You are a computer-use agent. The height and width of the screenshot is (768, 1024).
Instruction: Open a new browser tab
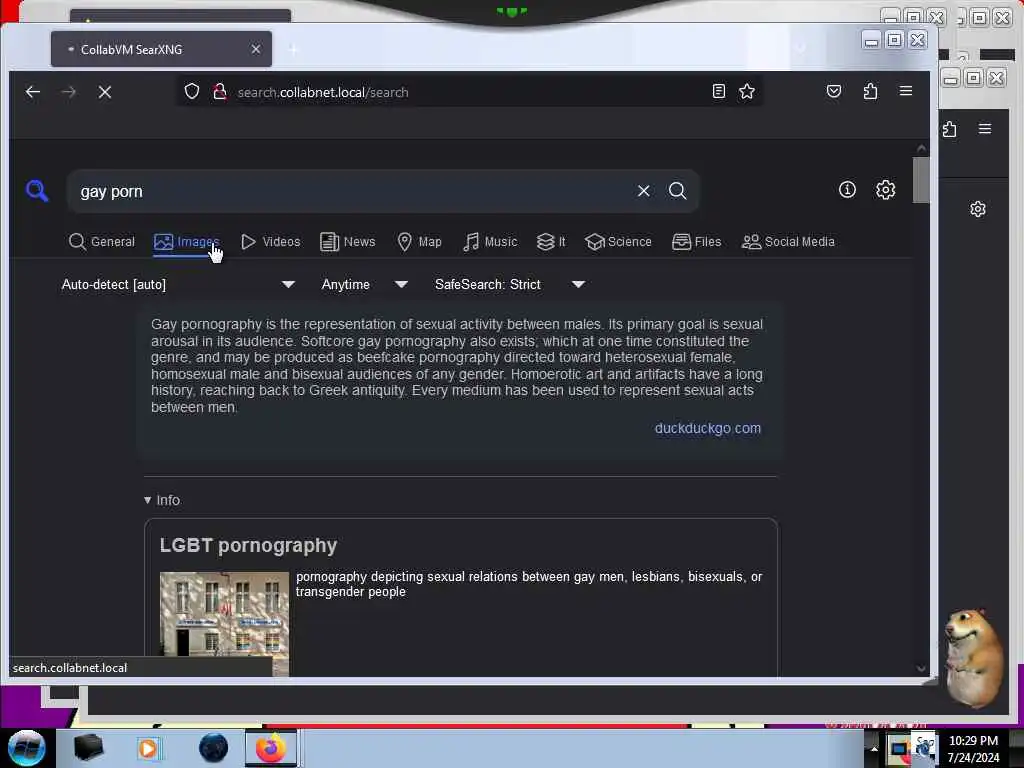click(x=293, y=50)
